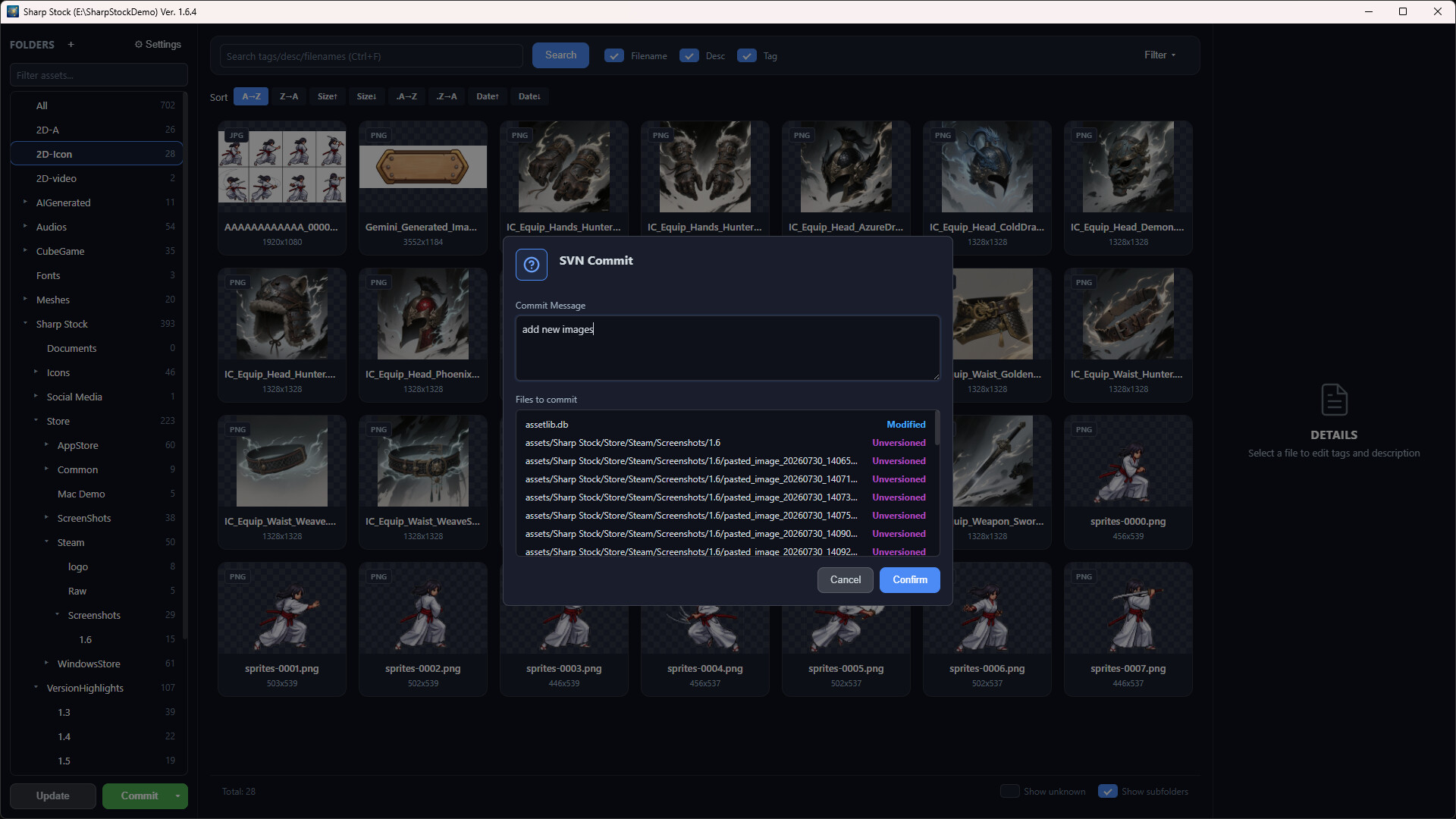Toggle the Filename search checkbox
Screen dimensions: 1456x819
614,56
